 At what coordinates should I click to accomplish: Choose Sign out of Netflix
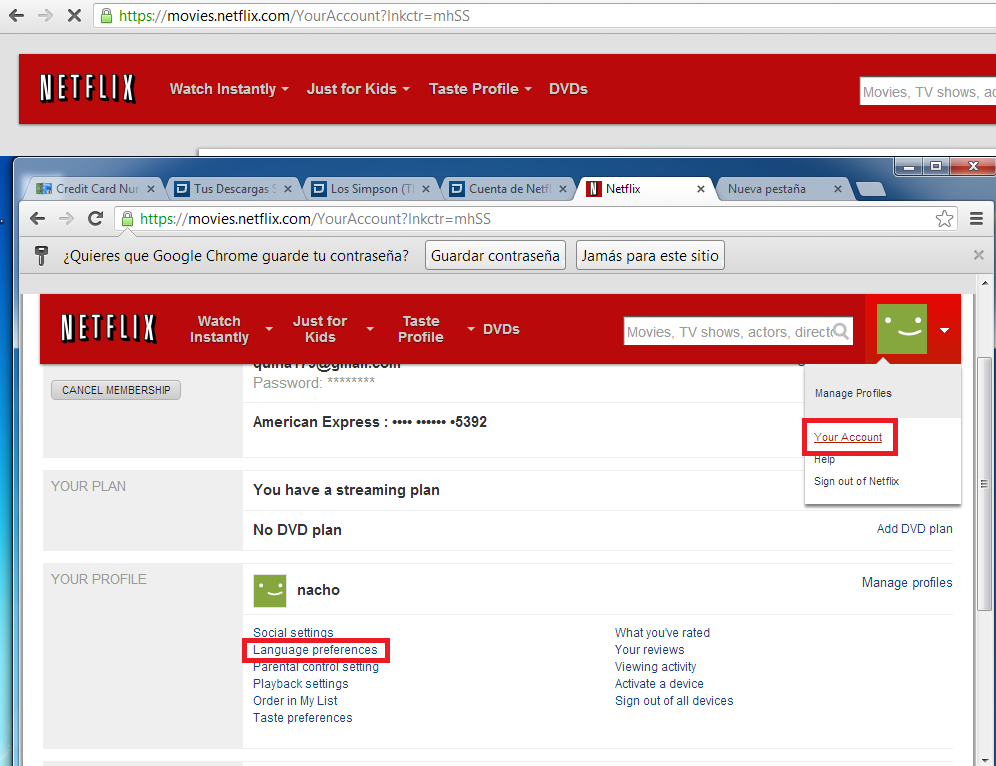click(856, 481)
